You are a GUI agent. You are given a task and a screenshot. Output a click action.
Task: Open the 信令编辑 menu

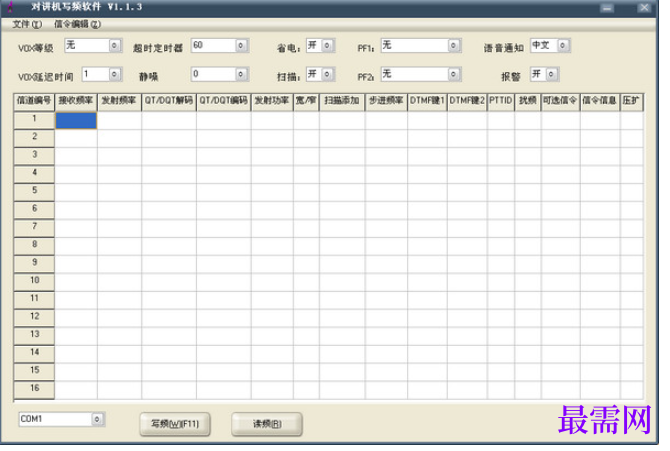(77, 24)
